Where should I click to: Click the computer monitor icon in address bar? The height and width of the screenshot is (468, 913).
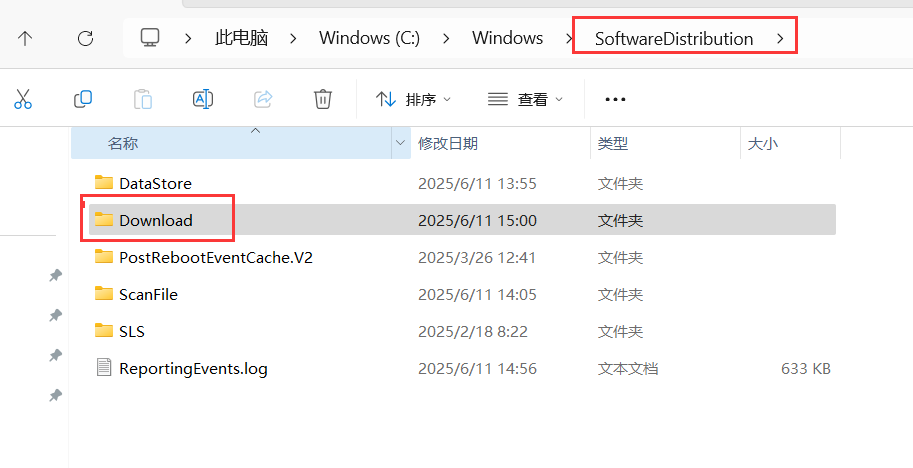pos(150,38)
